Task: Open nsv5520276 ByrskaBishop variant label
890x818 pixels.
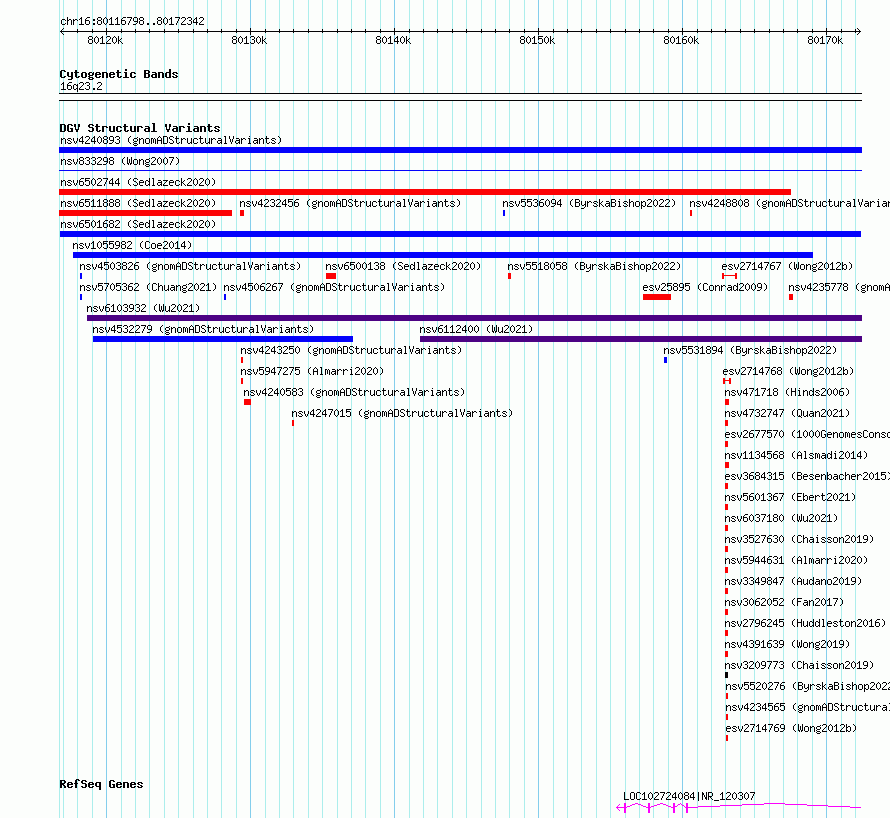Action: (x=808, y=686)
